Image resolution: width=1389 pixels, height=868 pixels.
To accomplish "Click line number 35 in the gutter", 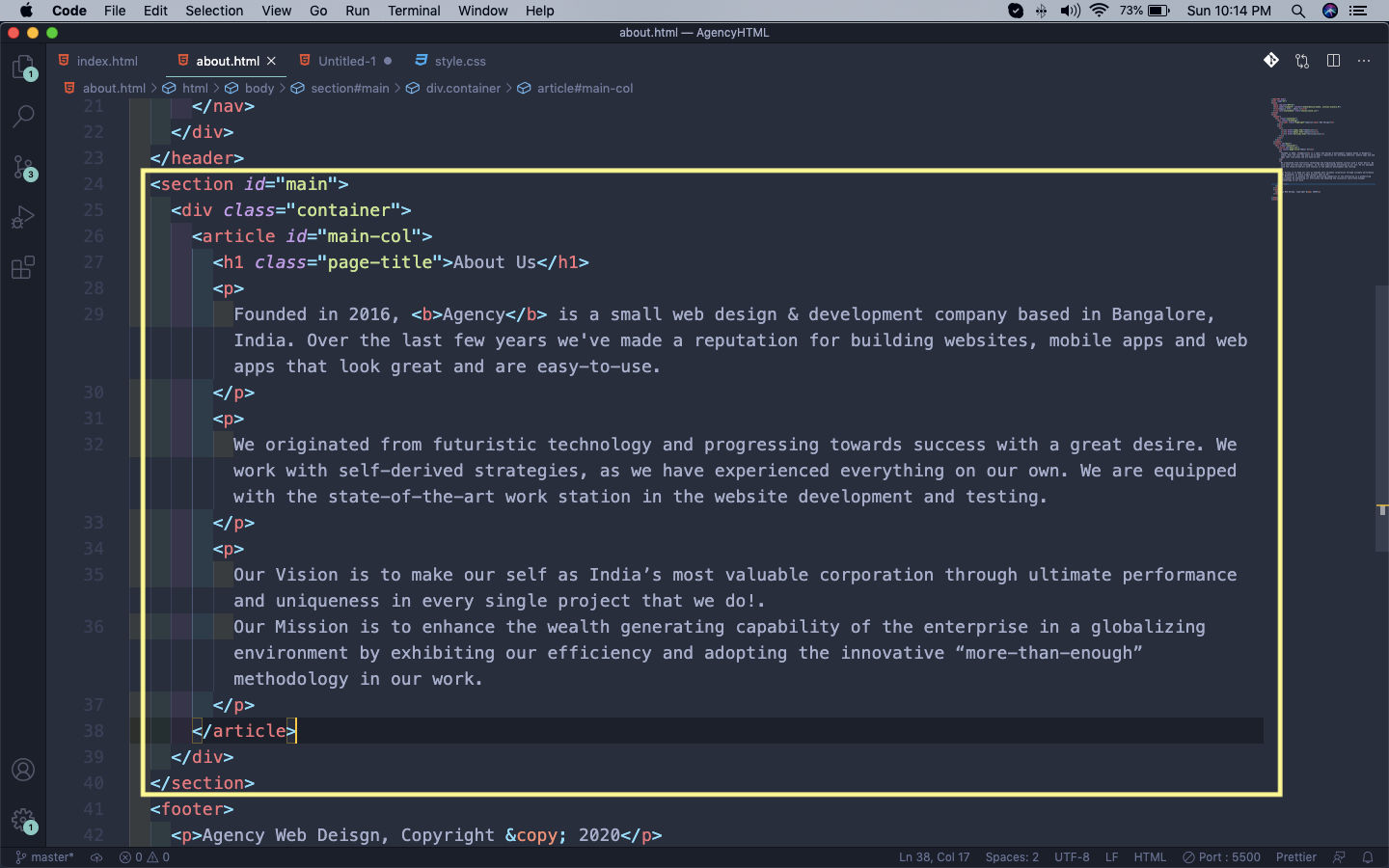I will click(94, 575).
